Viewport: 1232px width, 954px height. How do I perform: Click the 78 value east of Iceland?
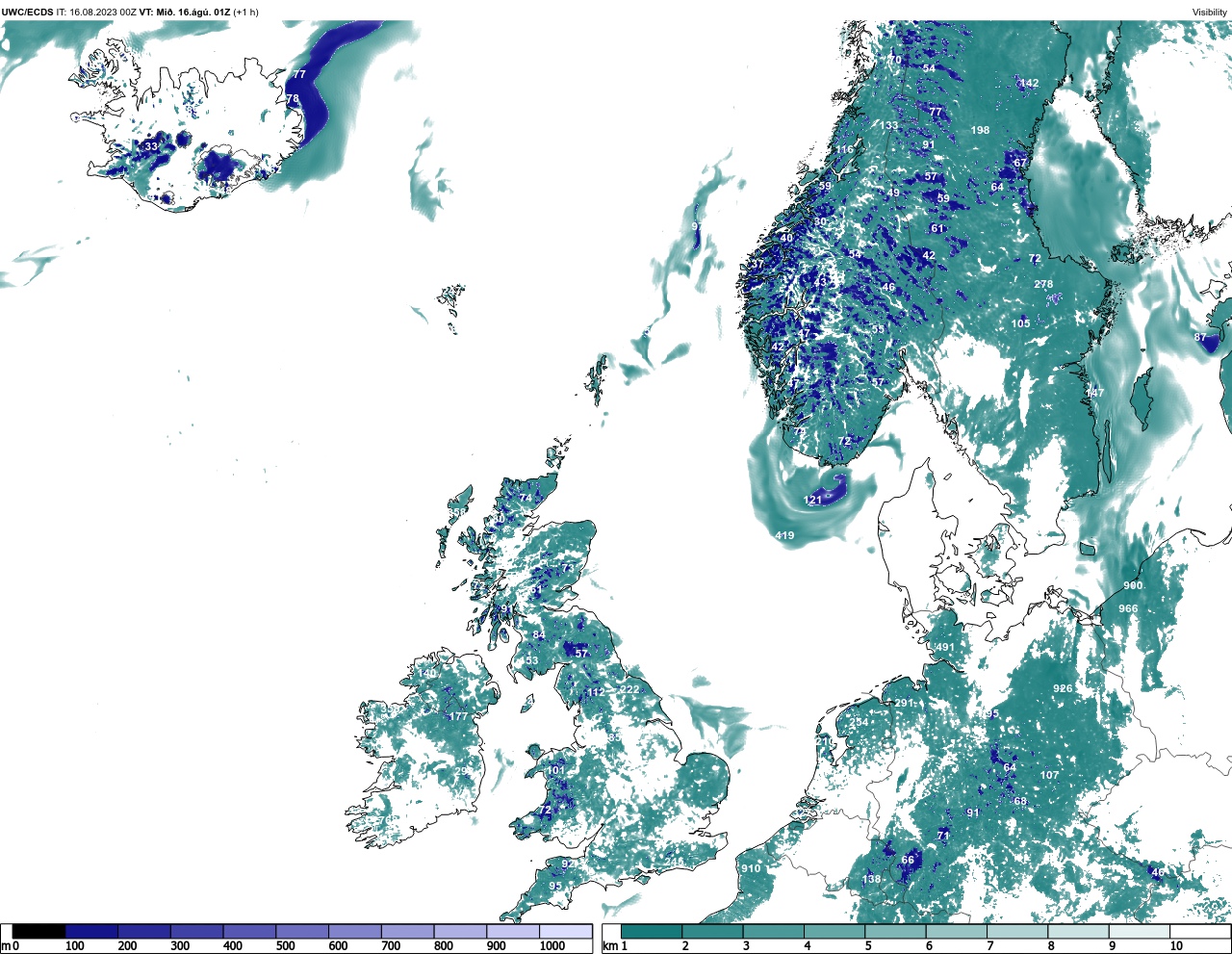point(294,98)
